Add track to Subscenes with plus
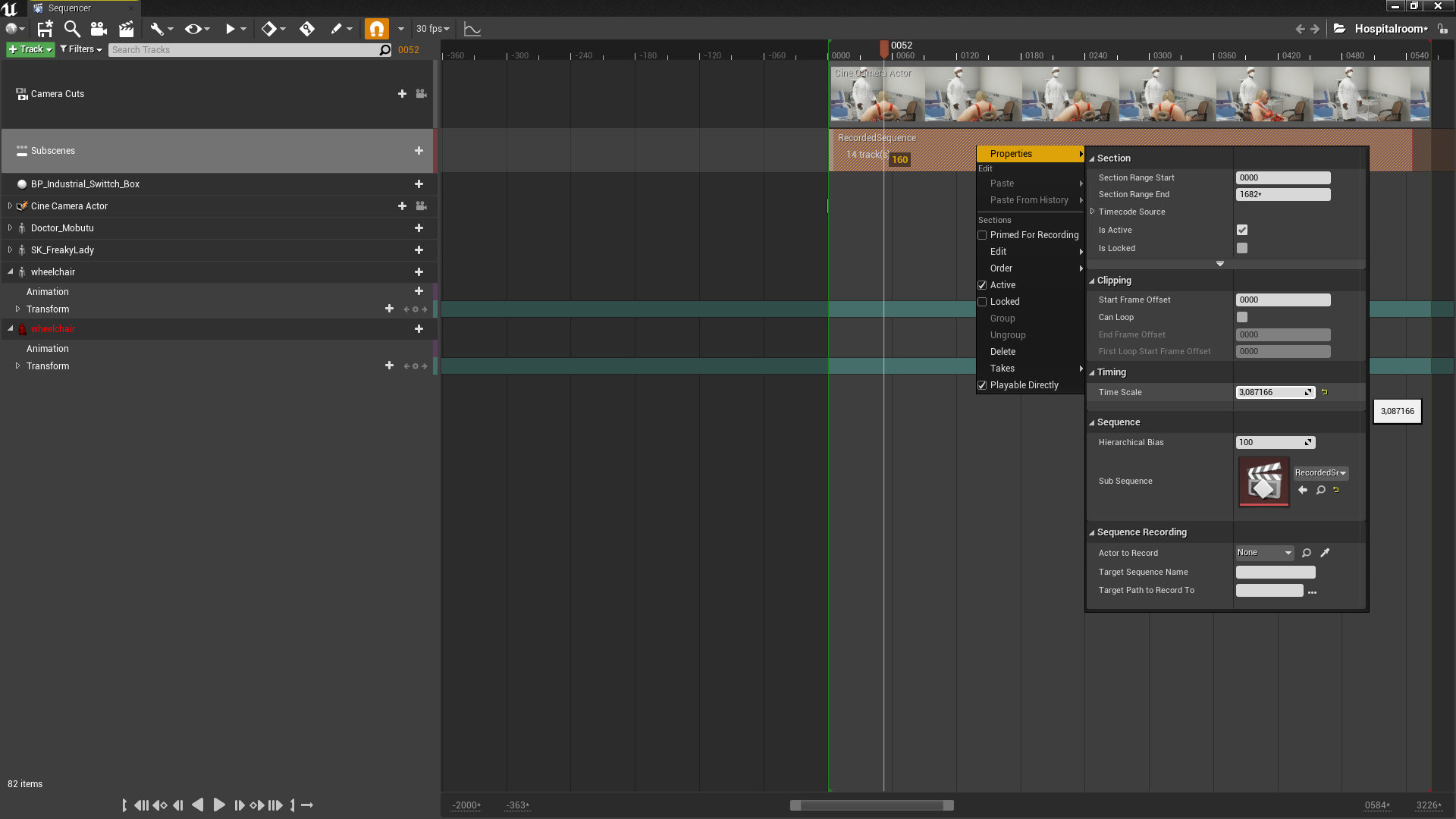This screenshot has width=1456, height=819. (419, 151)
